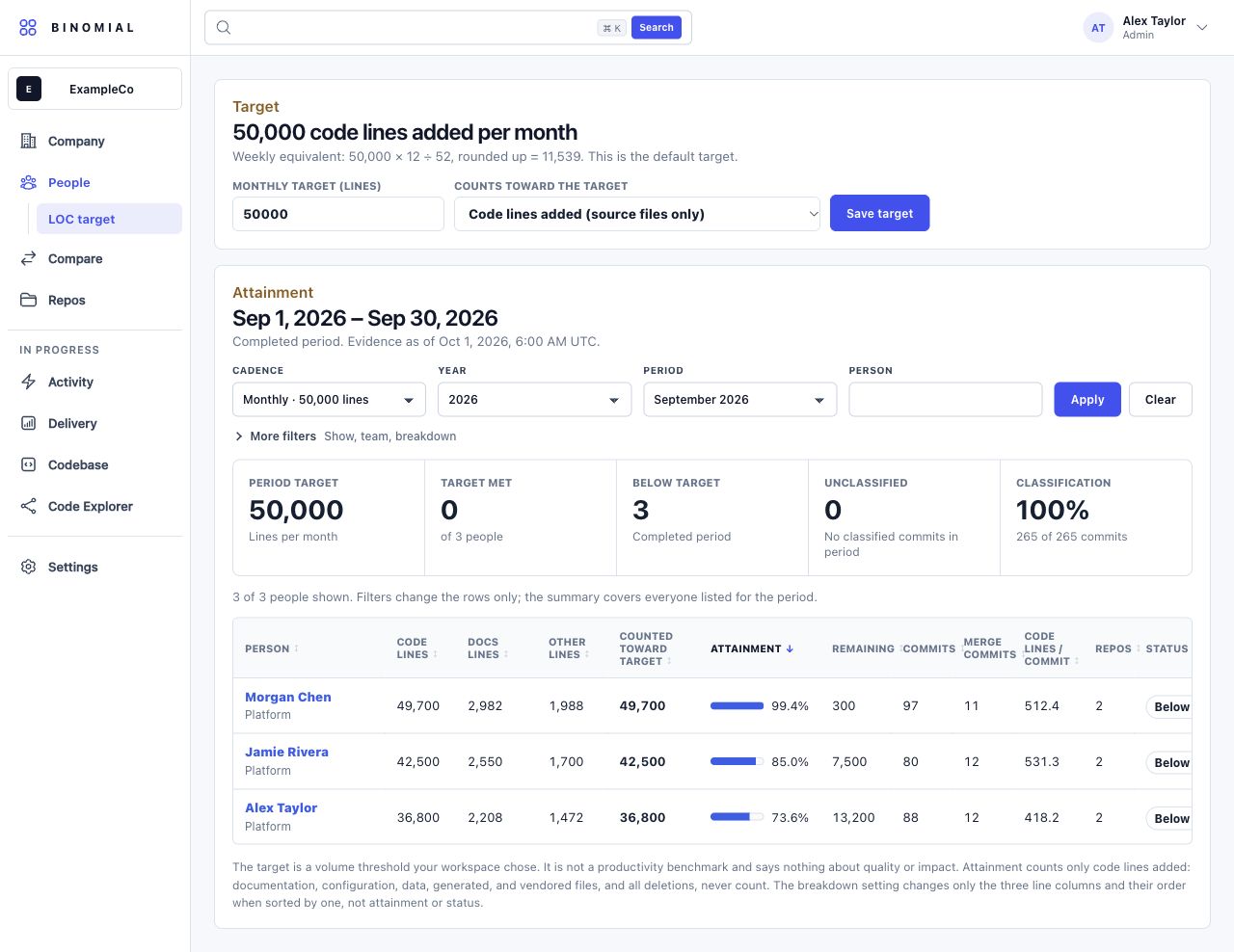
Task: Sort the table by the Repos column
Action: click(x=1118, y=648)
